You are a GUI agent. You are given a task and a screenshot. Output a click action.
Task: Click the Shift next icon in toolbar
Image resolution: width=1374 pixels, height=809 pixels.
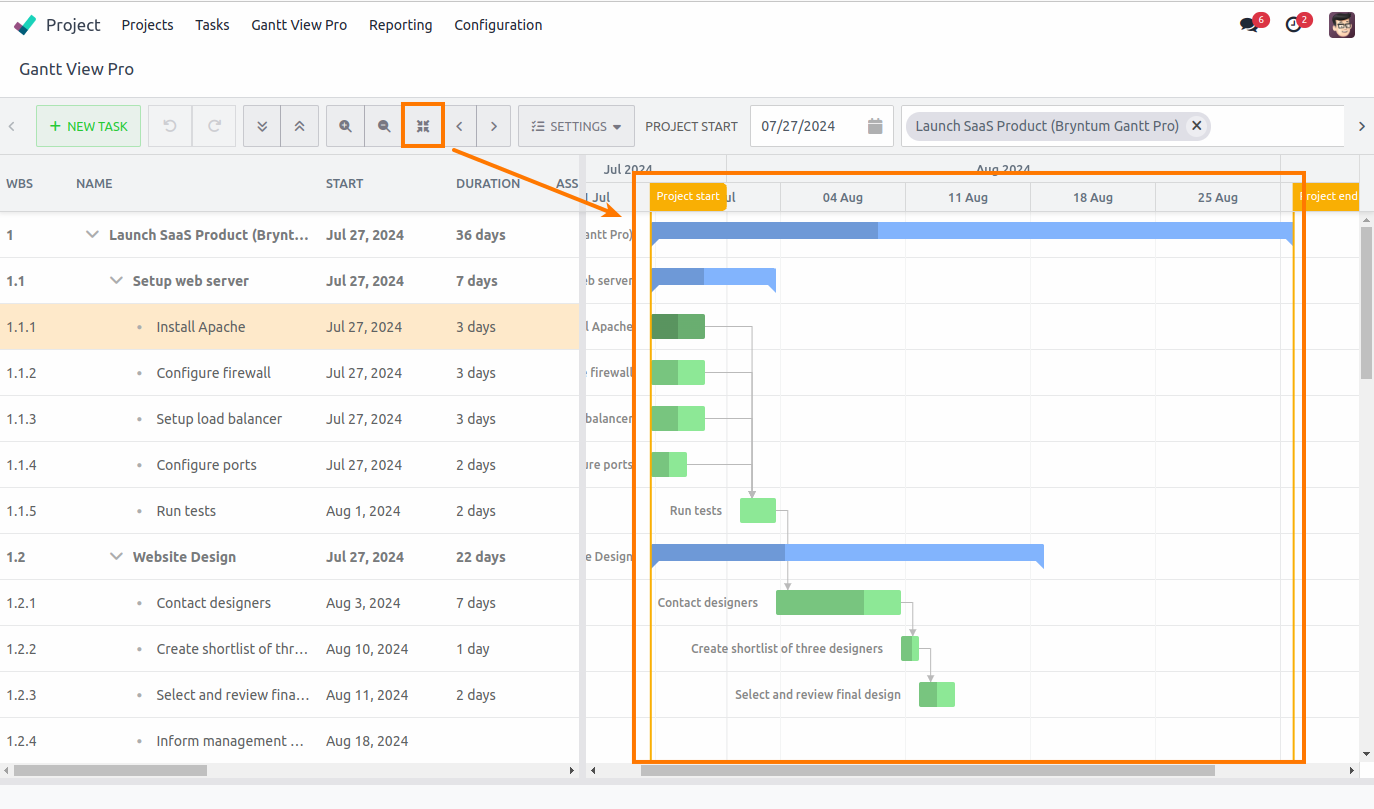(x=494, y=125)
